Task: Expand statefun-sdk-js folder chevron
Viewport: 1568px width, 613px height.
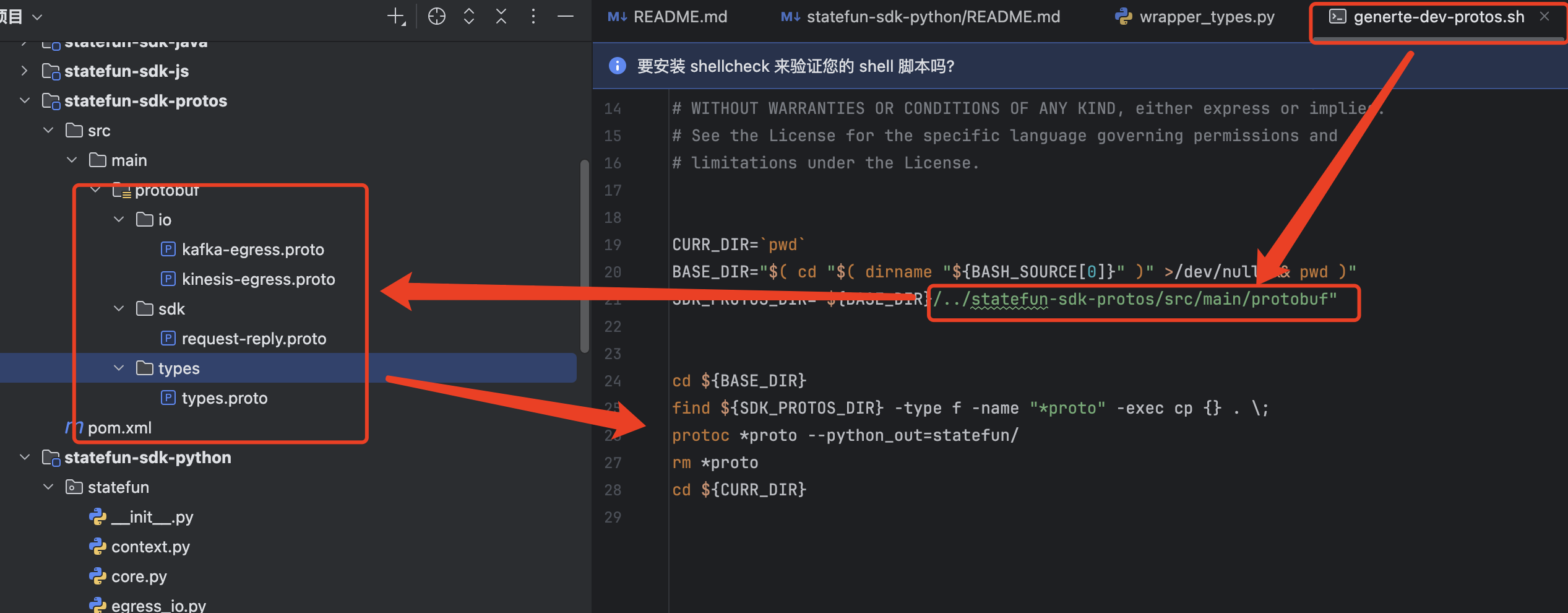Action: (x=24, y=71)
